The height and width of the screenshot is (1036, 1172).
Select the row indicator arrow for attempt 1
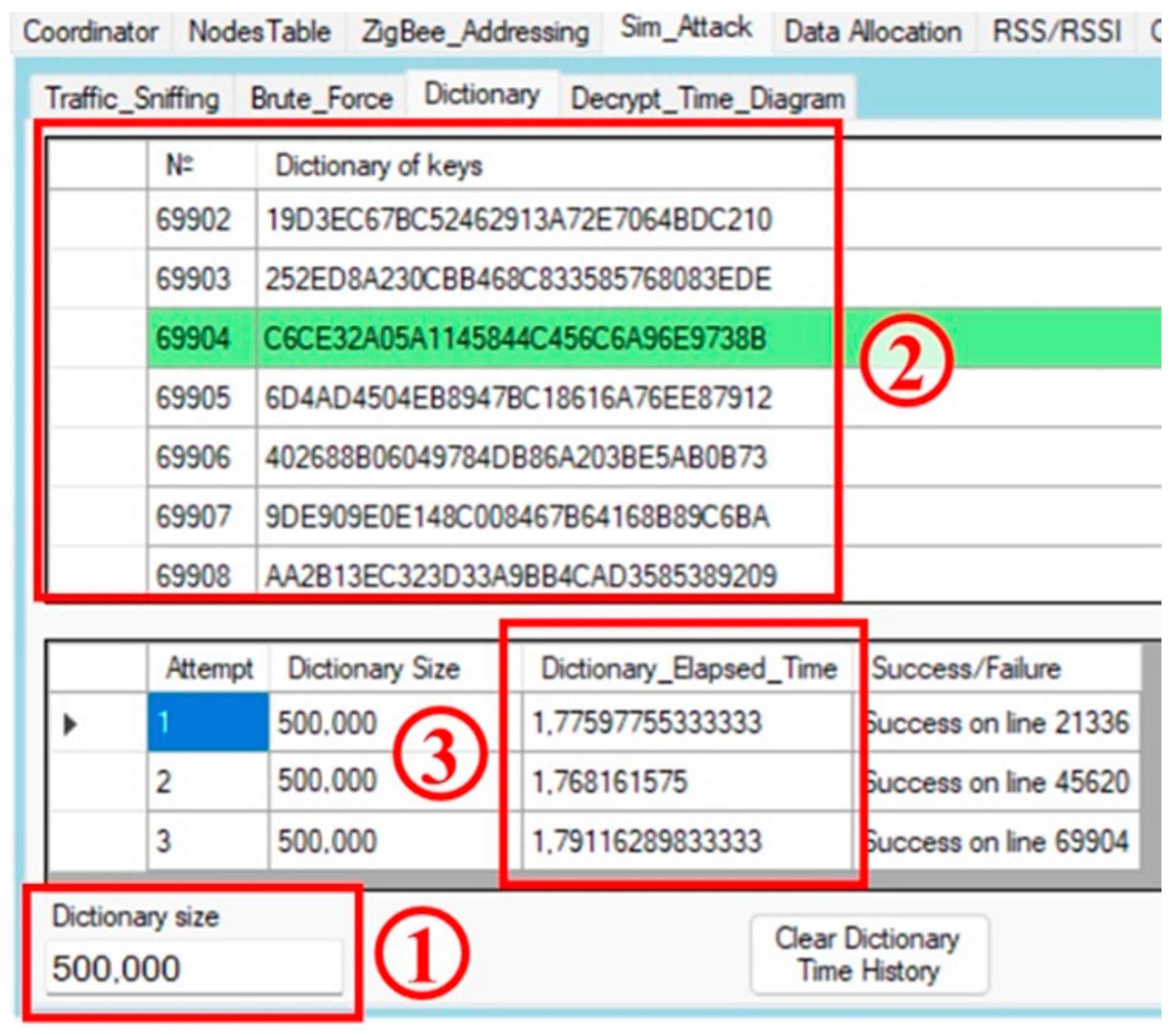tap(71, 724)
